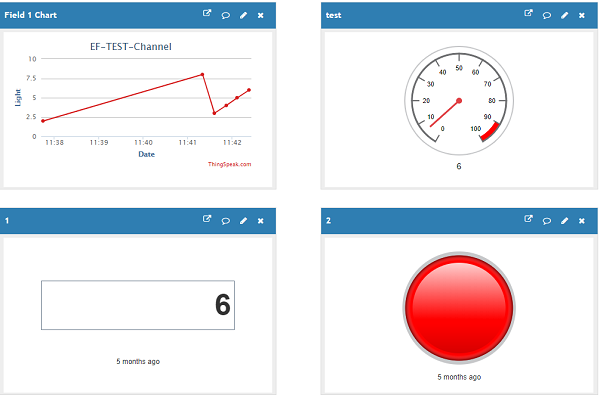Open comments on numeric display widget 1
600x398 pixels.
tap(226, 221)
